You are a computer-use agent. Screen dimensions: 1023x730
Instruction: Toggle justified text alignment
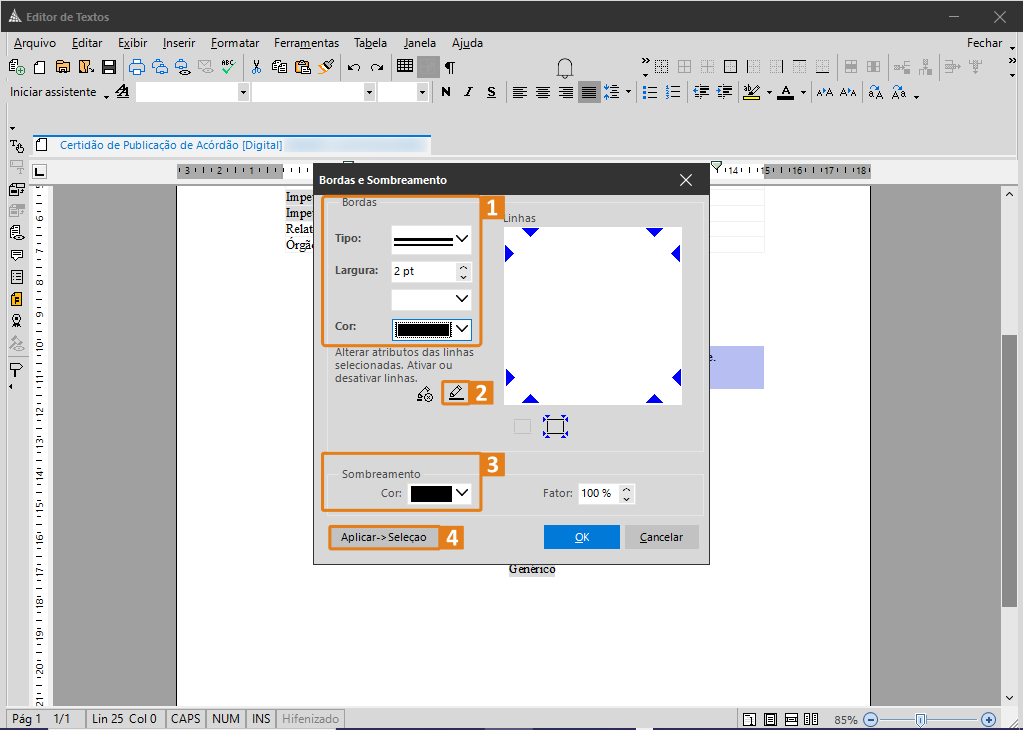(x=588, y=93)
